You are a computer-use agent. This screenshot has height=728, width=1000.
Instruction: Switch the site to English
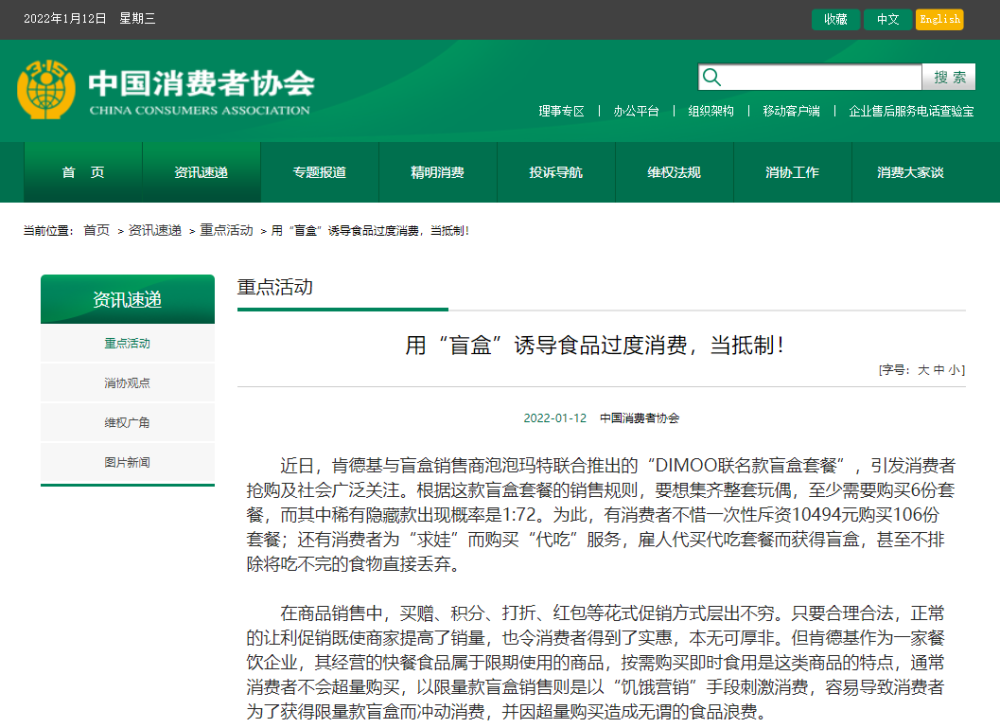pyautogui.click(x=938, y=19)
